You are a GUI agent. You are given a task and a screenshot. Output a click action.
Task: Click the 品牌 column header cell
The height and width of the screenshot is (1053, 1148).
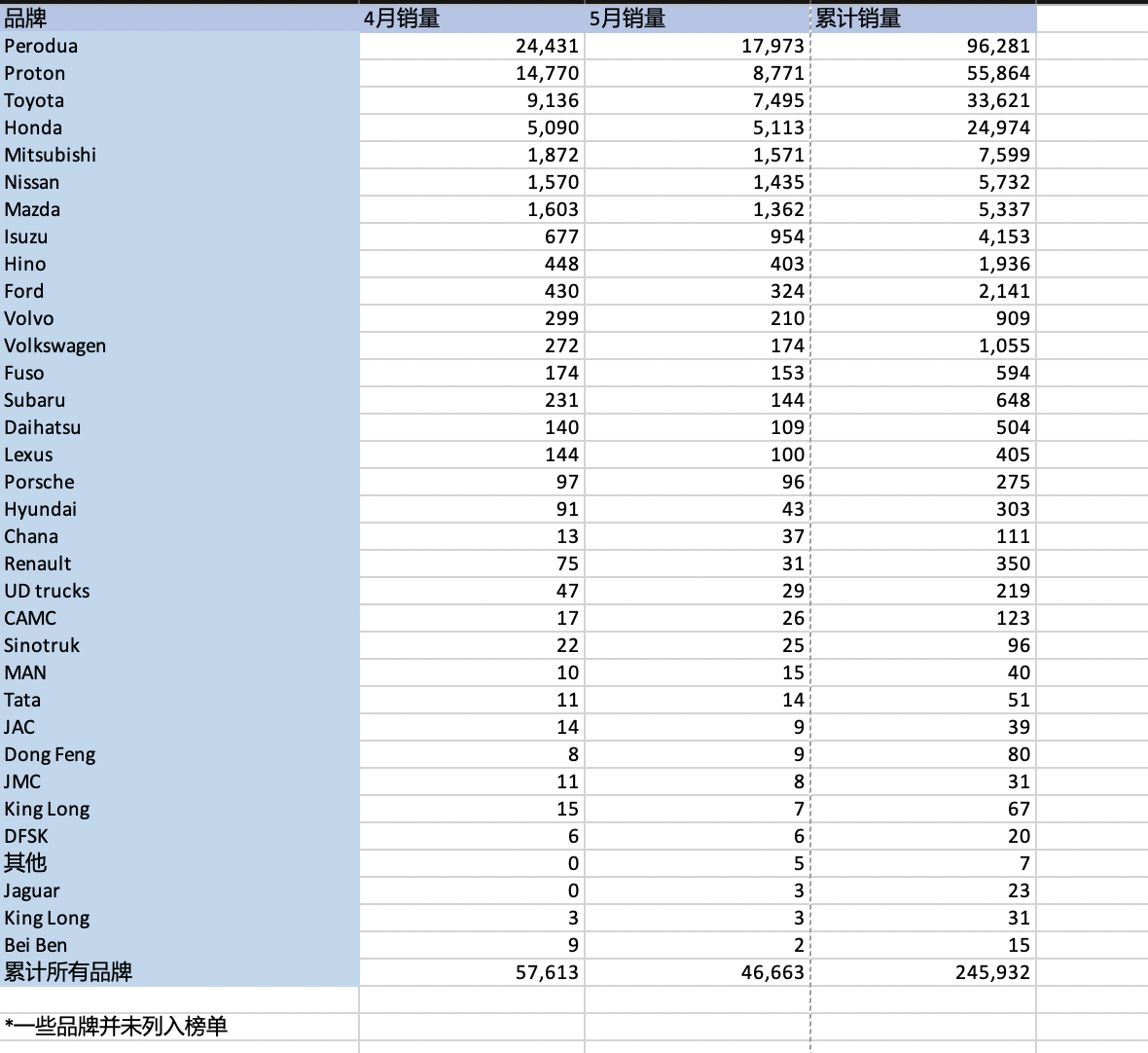[x=180, y=18]
